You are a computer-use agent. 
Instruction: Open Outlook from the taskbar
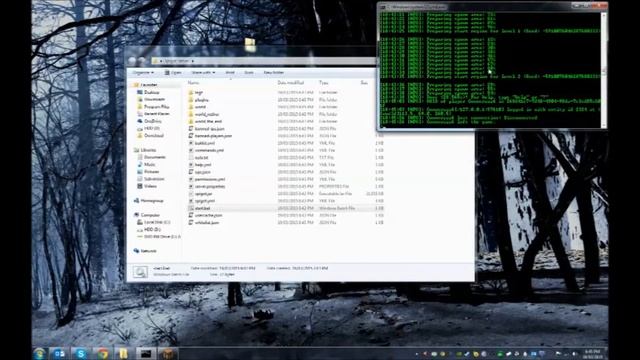coord(59,353)
